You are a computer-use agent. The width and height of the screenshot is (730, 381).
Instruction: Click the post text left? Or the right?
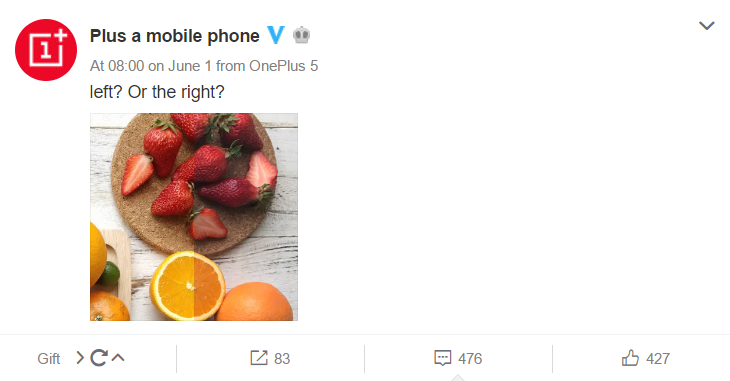(x=157, y=92)
